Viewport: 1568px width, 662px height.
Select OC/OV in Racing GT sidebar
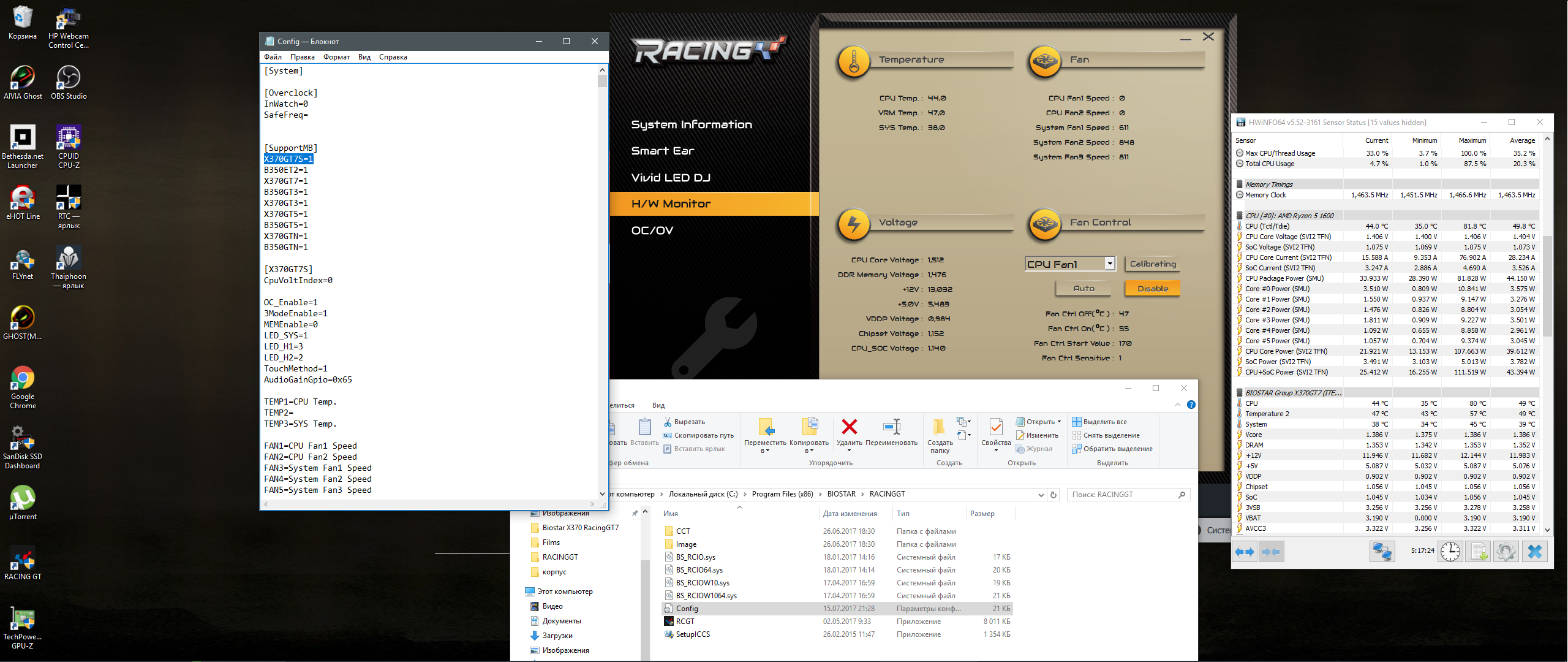[652, 230]
